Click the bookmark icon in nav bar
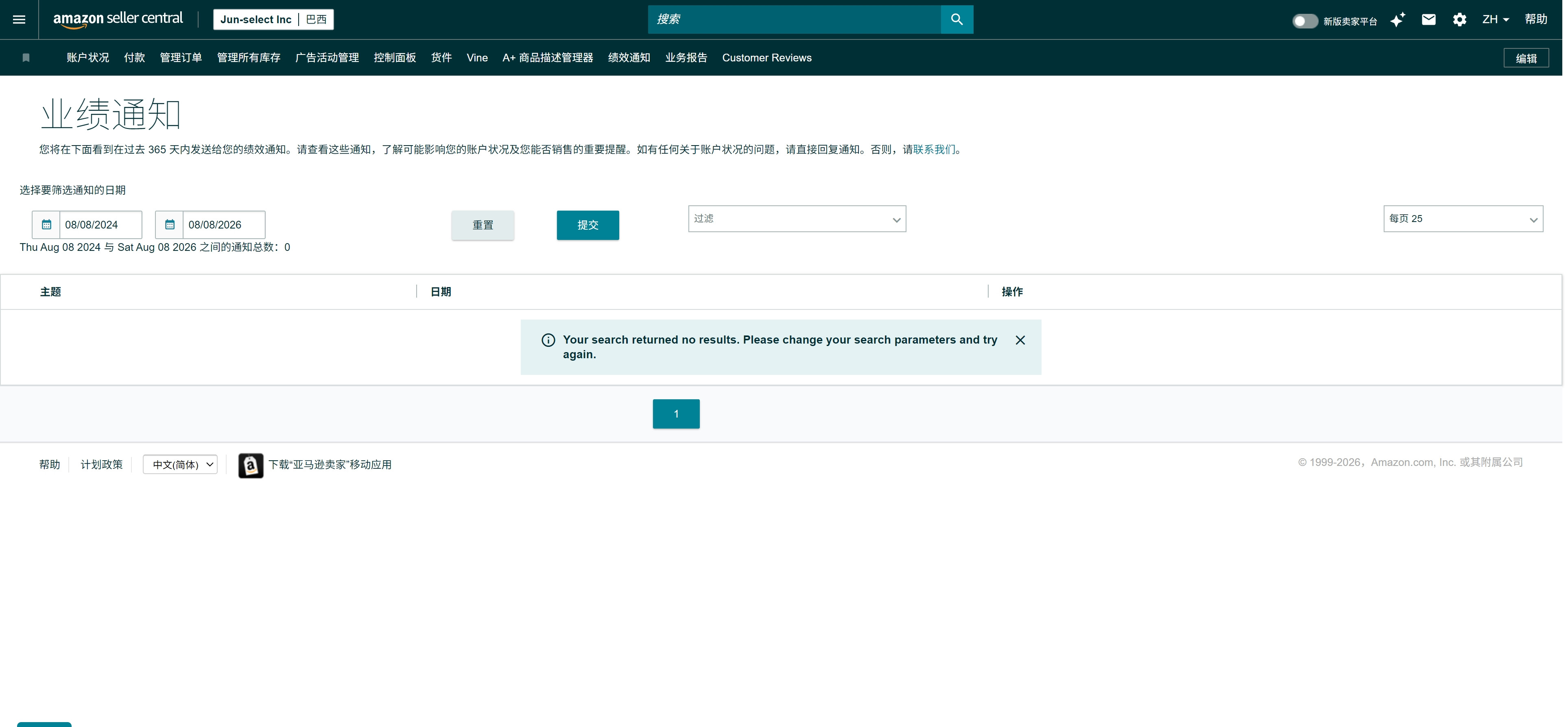The height and width of the screenshot is (727, 1568). tap(26, 58)
